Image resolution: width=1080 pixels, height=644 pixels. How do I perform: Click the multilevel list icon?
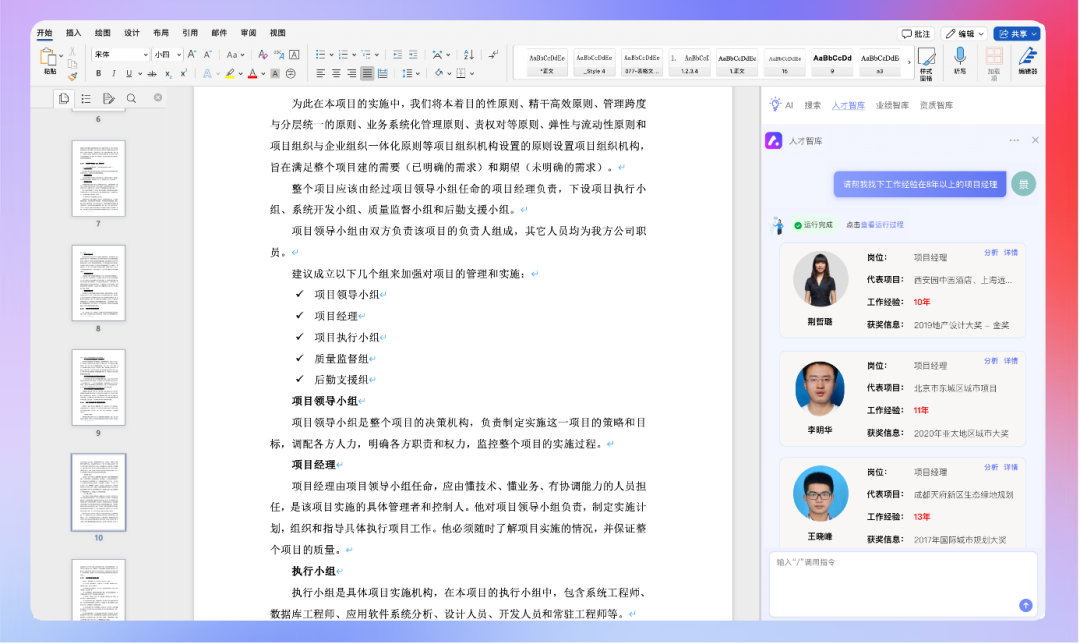point(366,54)
